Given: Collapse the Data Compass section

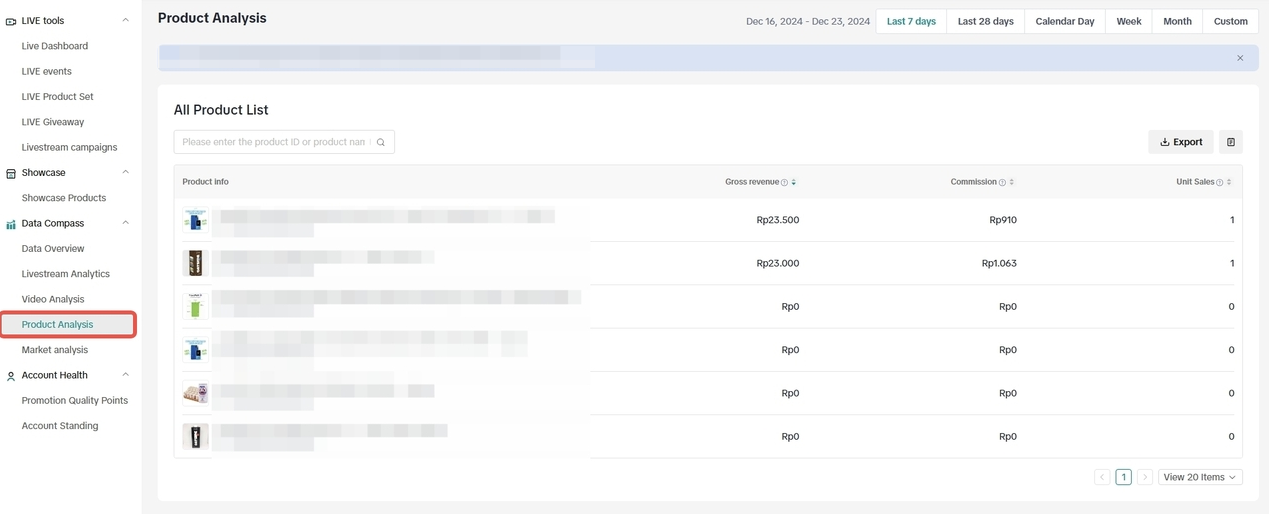Looking at the screenshot, I should 125,223.
